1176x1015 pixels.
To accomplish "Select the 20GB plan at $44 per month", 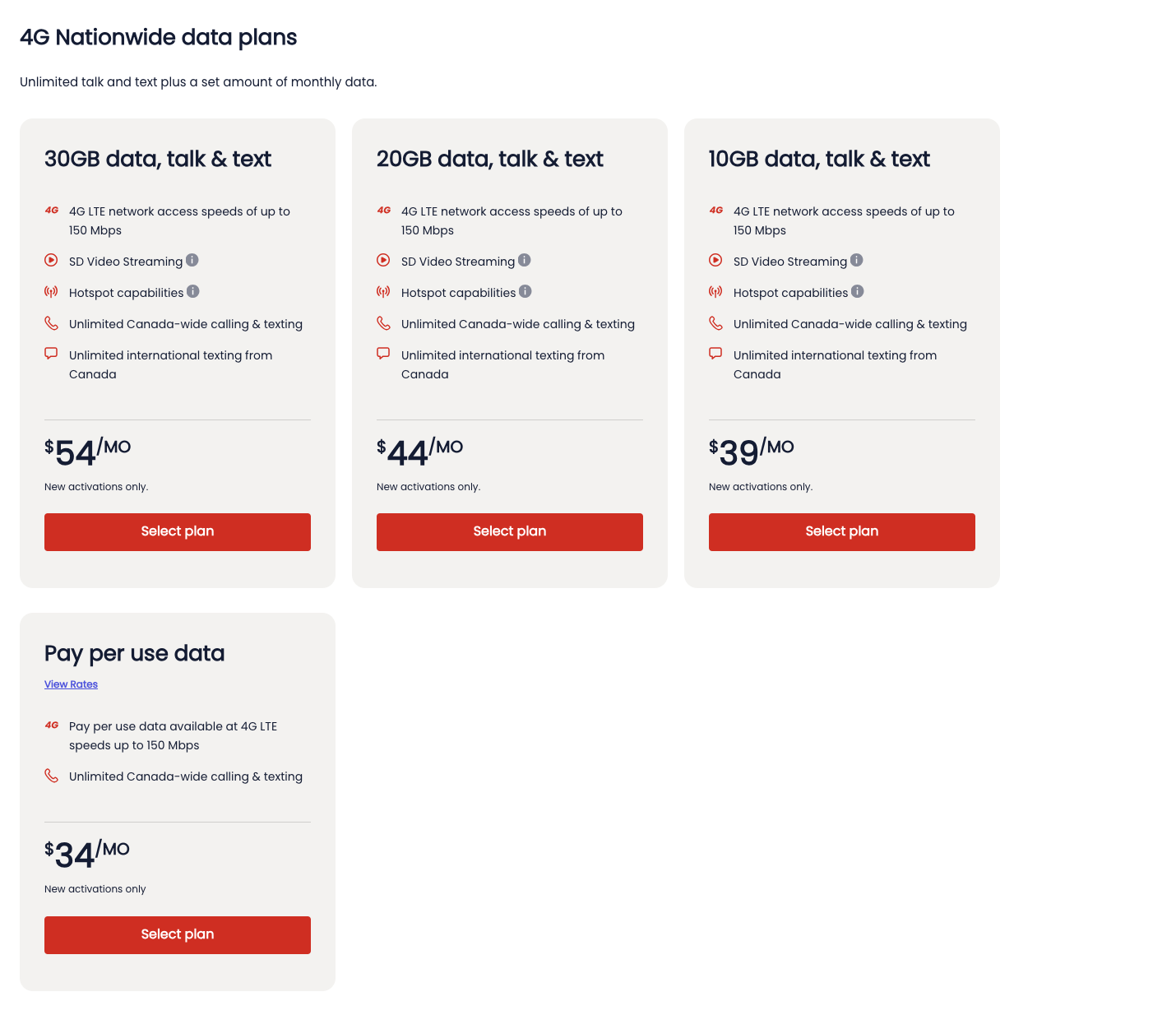I will tap(510, 532).
